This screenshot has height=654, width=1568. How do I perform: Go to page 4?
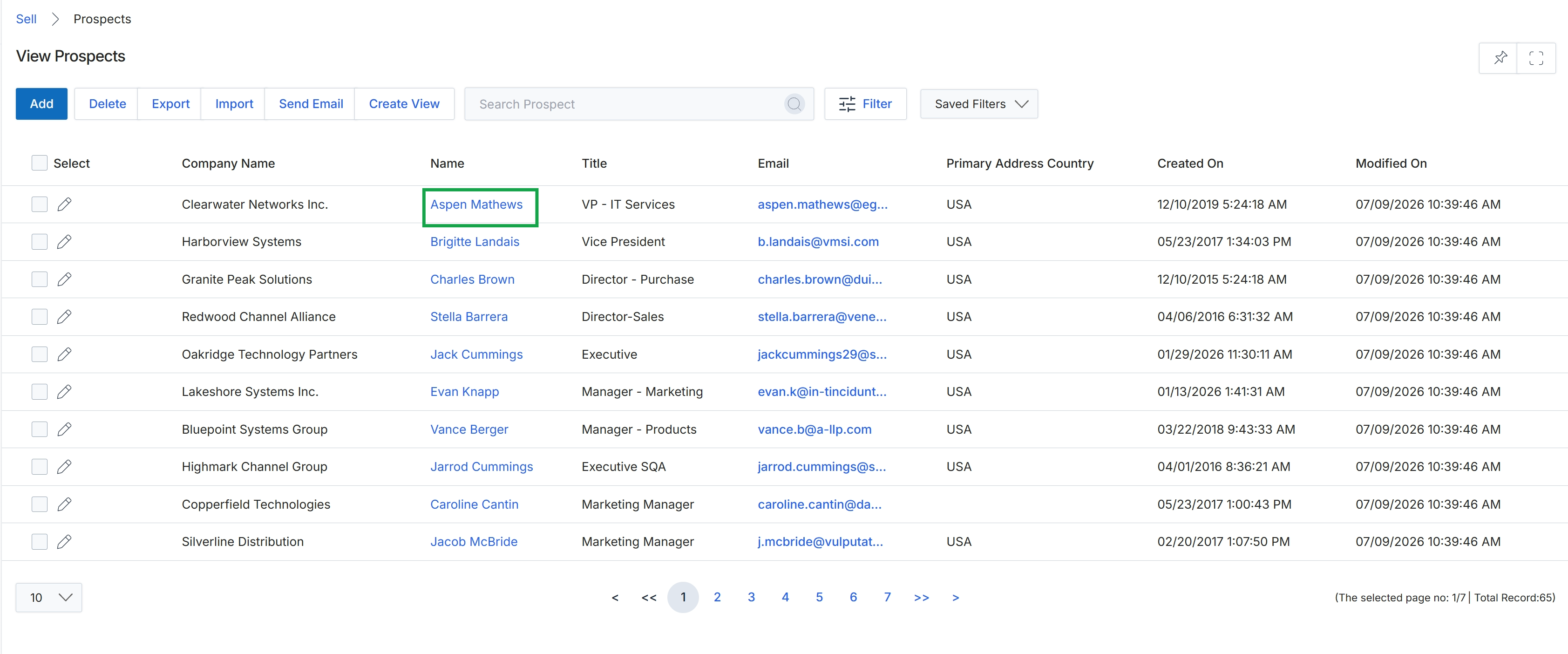(785, 597)
